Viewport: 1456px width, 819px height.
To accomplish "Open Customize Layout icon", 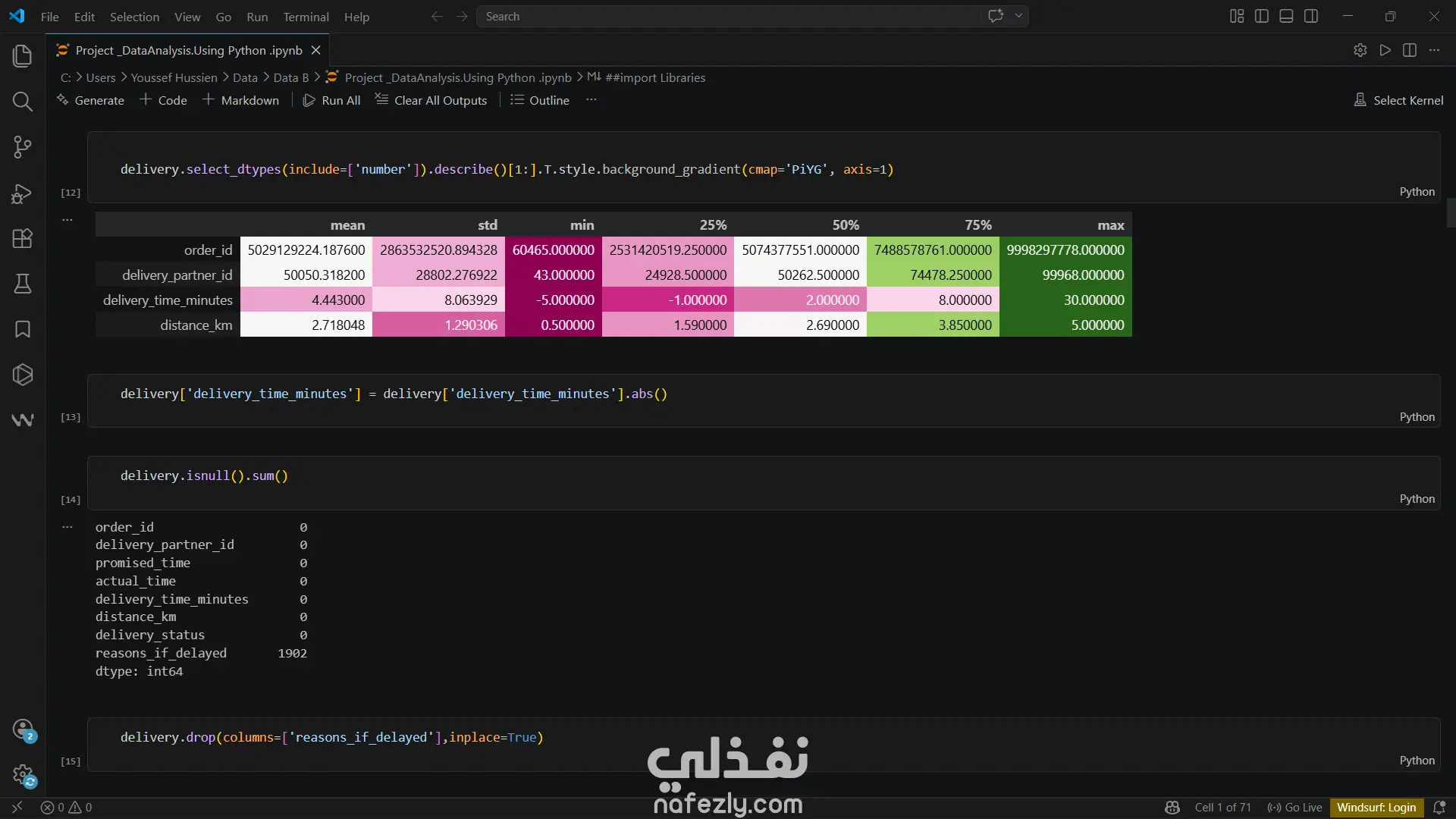I will coord(1237,16).
